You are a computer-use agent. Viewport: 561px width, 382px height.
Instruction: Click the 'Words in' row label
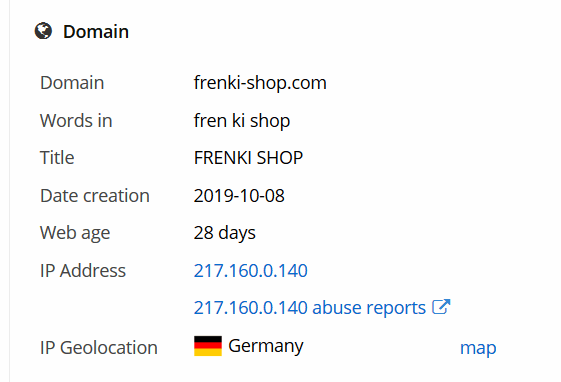coord(76,121)
